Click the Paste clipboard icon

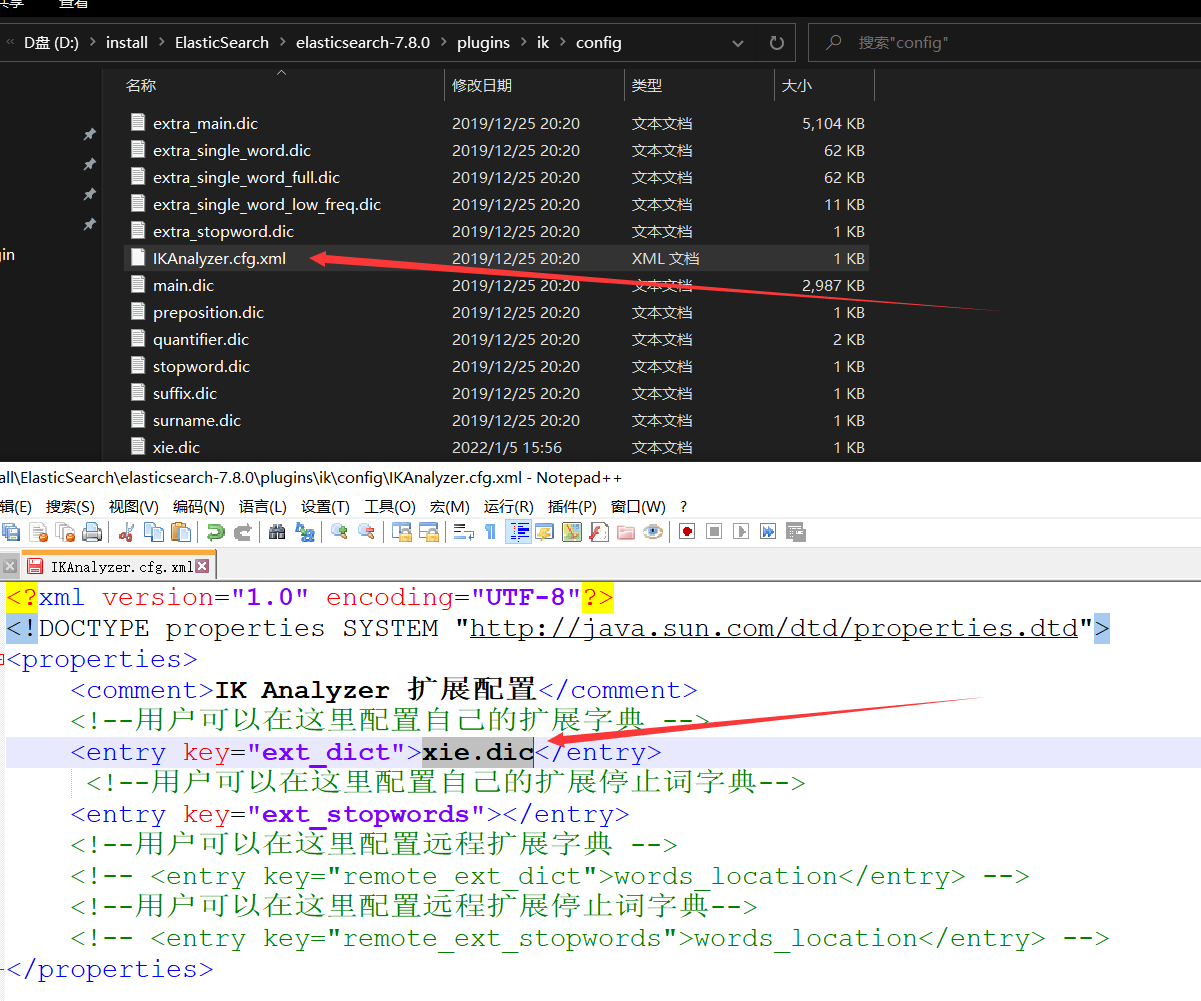(x=180, y=532)
